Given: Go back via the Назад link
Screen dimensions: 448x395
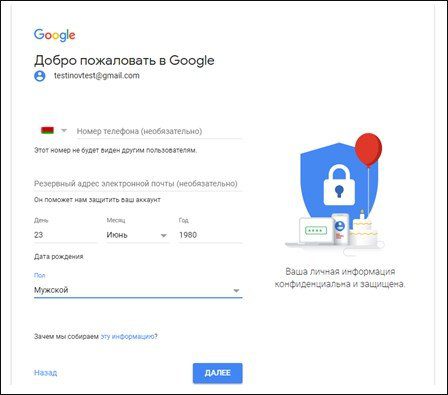Looking at the screenshot, I should (46, 373).
